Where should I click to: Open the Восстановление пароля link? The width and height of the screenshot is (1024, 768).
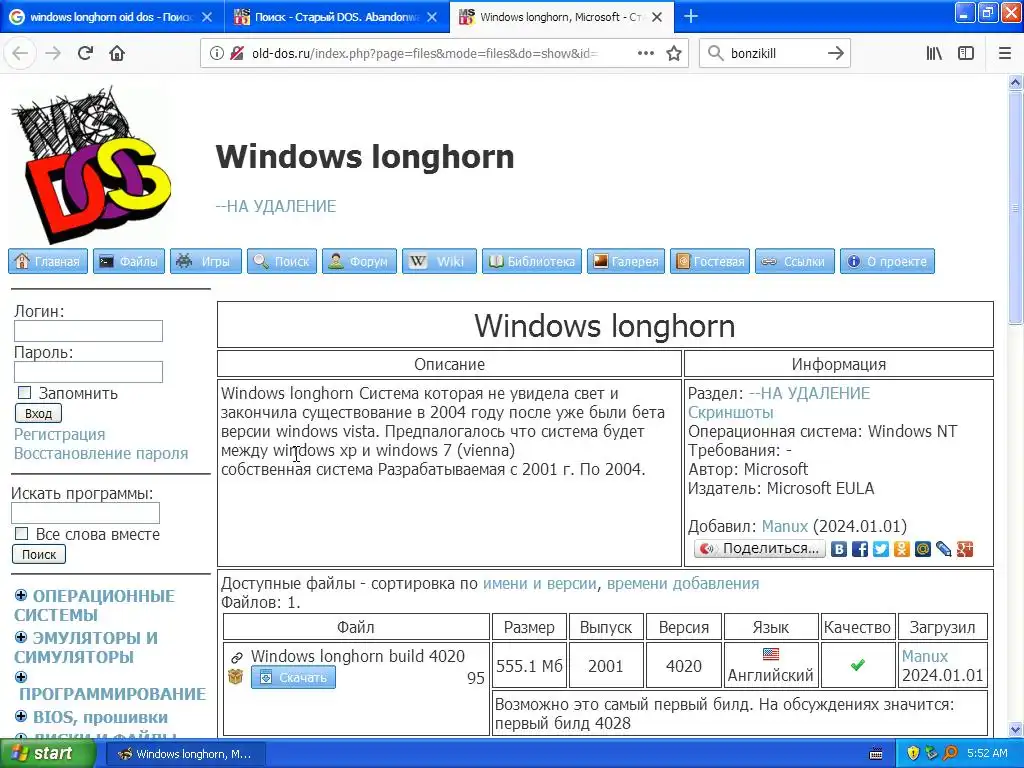101,453
